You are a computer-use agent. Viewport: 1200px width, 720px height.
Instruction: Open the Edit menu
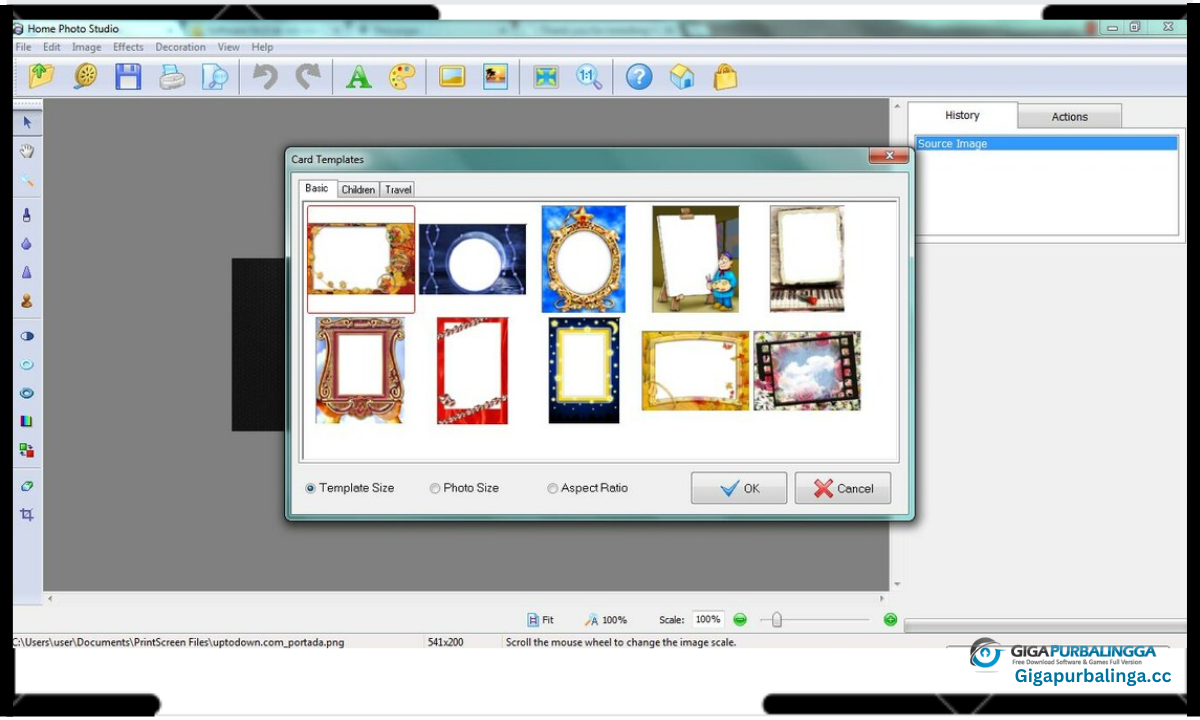tap(52, 47)
